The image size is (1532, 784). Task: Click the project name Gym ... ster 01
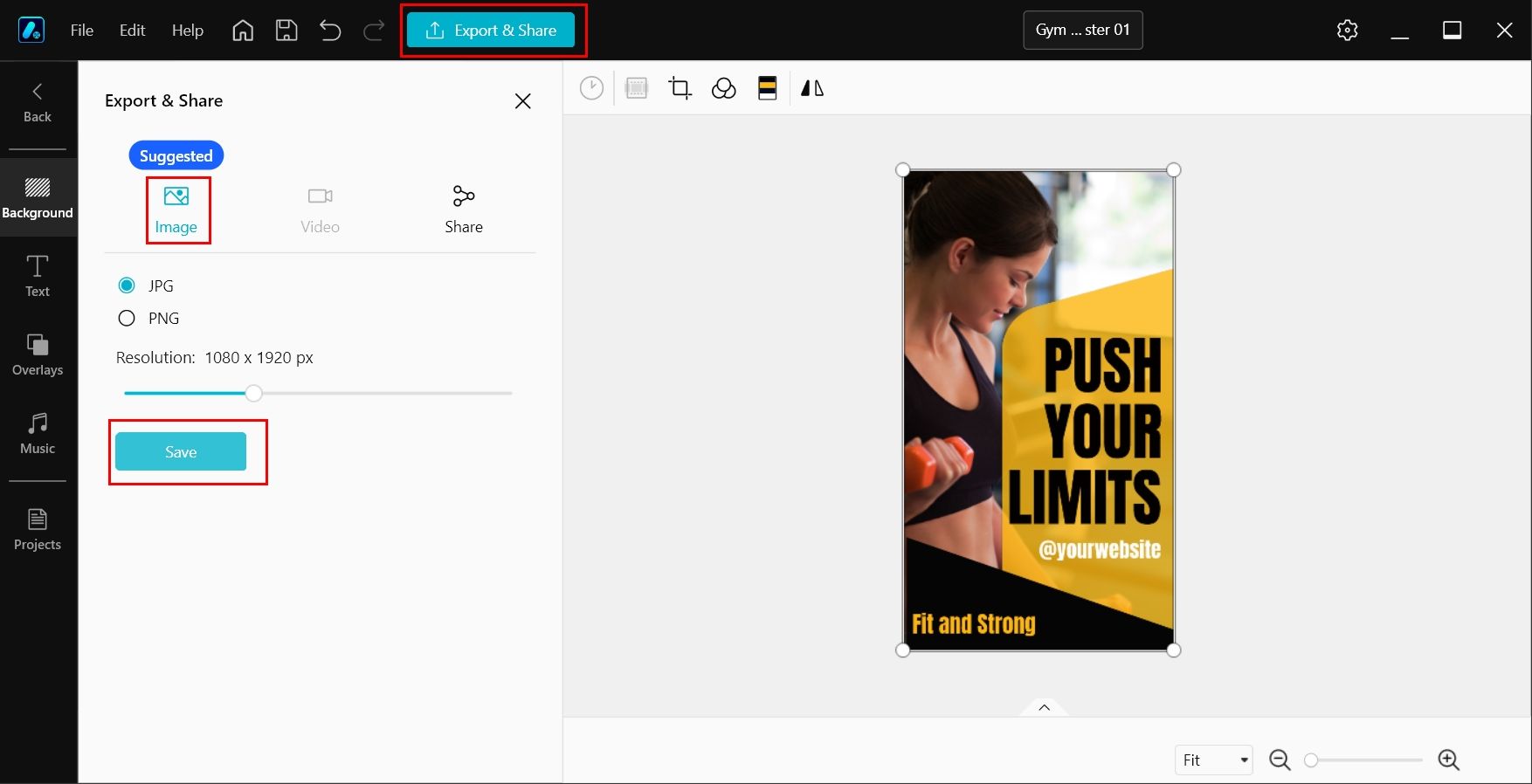click(x=1083, y=30)
